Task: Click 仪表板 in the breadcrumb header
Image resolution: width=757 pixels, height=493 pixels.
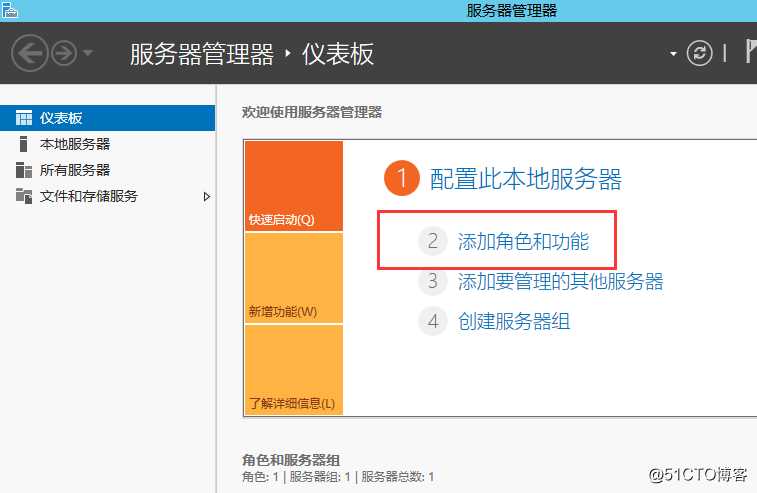Action: 338,54
